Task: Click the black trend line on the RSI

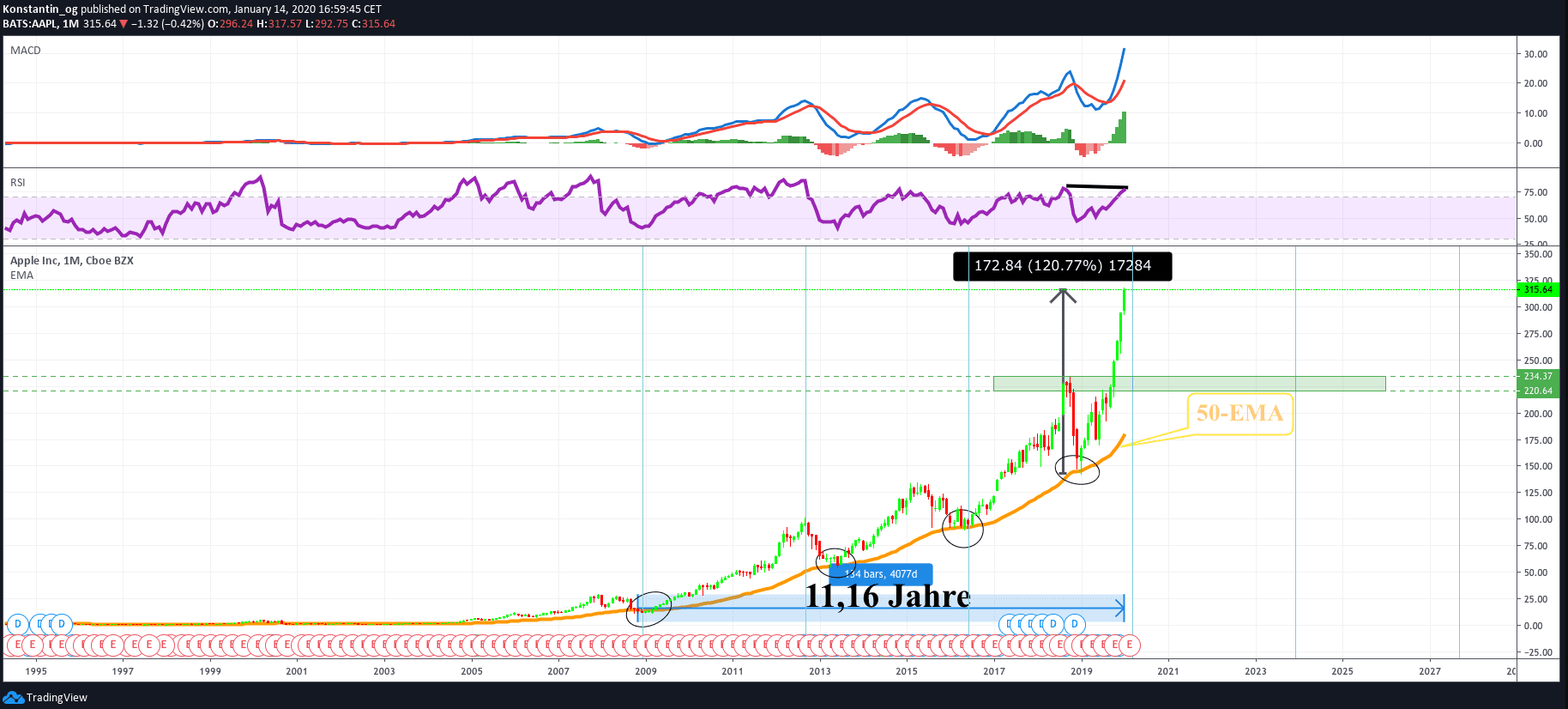Action: (1096, 186)
